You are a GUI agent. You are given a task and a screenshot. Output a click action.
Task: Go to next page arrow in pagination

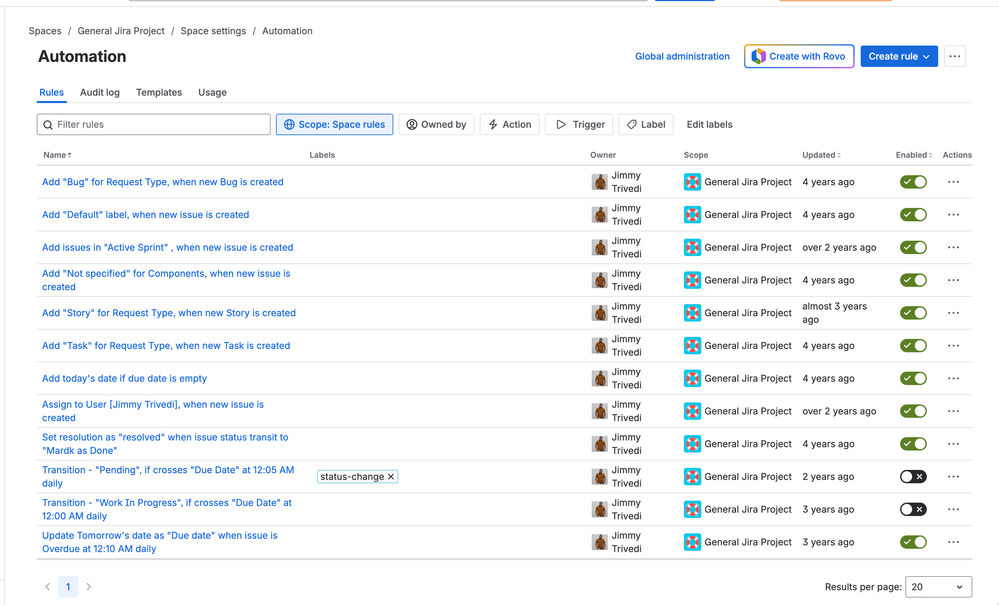(x=89, y=587)
